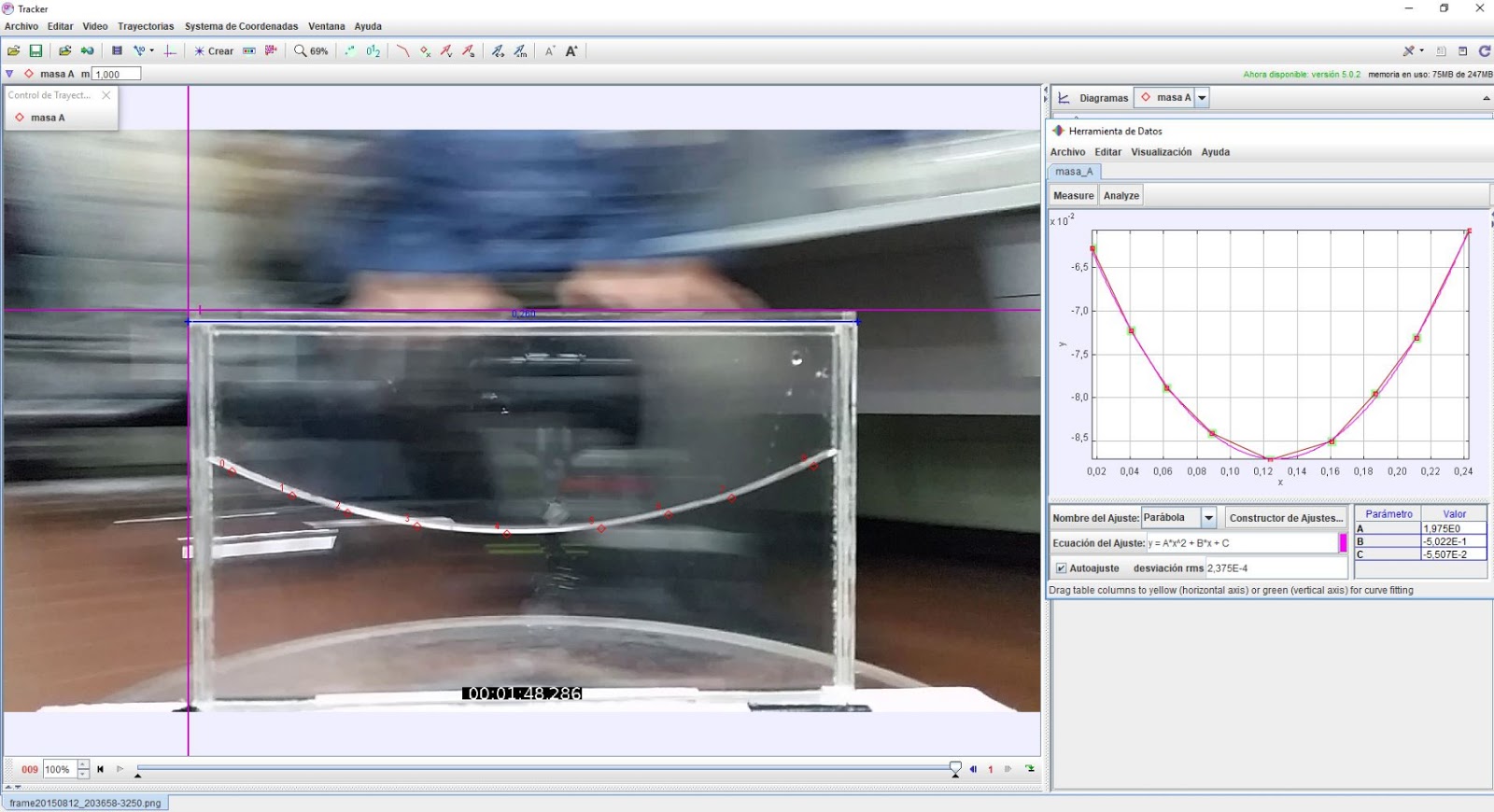Open the calibration tools dropdown arrow
The width and height of the screenshot is (1494, 812).
pyautogui.click(x=151, y=51)
